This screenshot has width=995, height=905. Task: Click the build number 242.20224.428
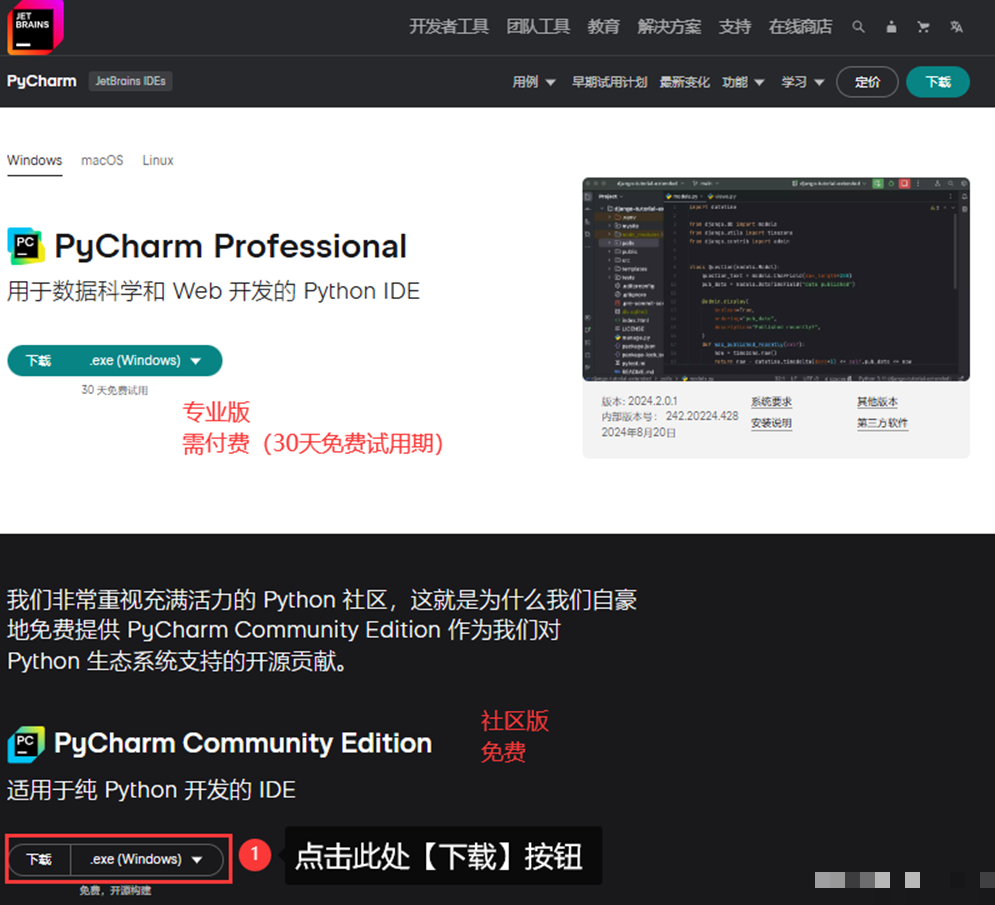[x=702, y=416]
